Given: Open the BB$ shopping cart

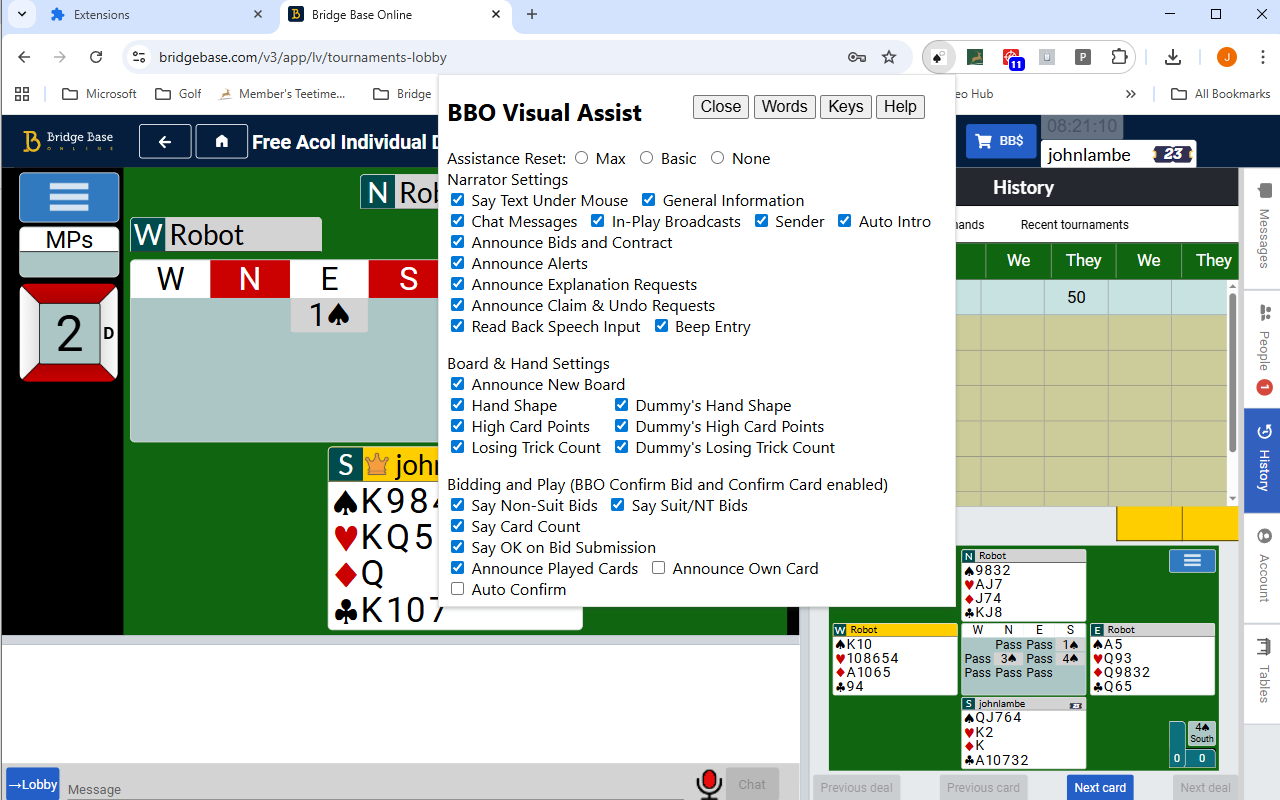Looking at the screenshot, I should click(1001, 142).
